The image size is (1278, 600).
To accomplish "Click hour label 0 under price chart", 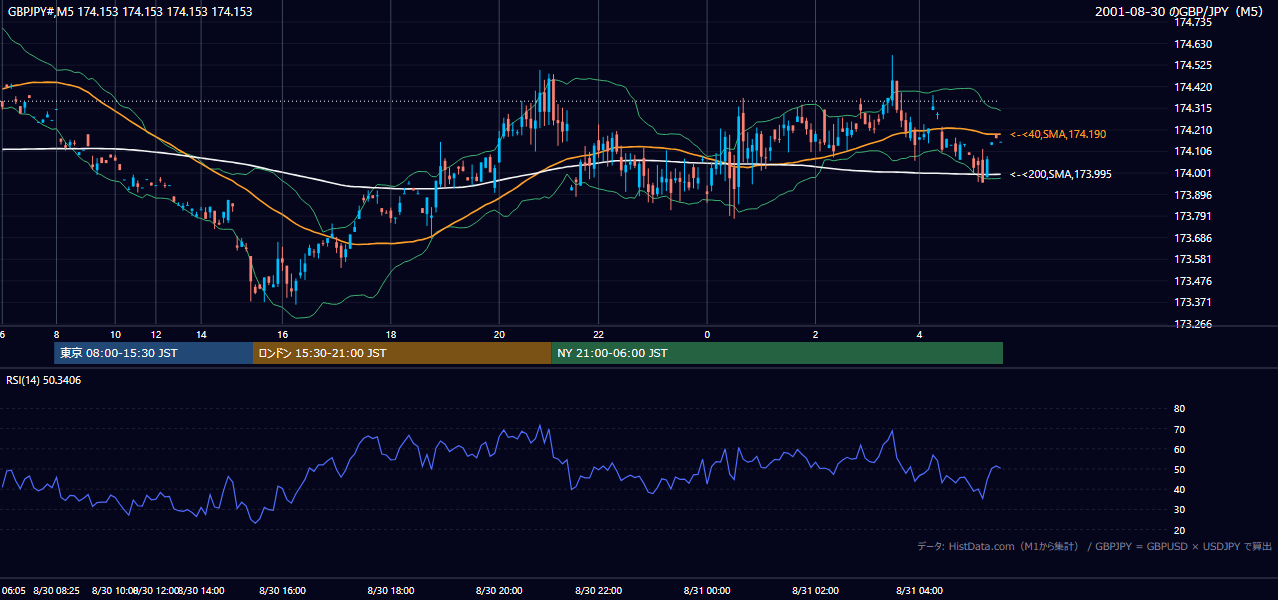I will tap(707, 334).
